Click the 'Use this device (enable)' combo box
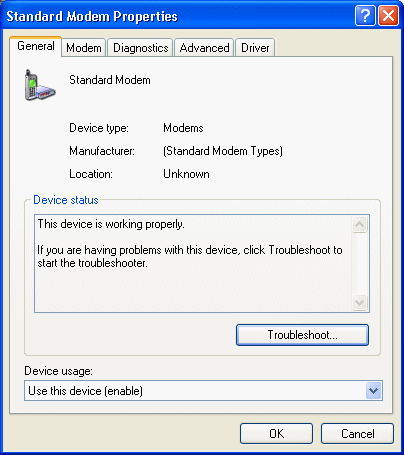This screenshot has width=404, height=455. tap(203, 390)
